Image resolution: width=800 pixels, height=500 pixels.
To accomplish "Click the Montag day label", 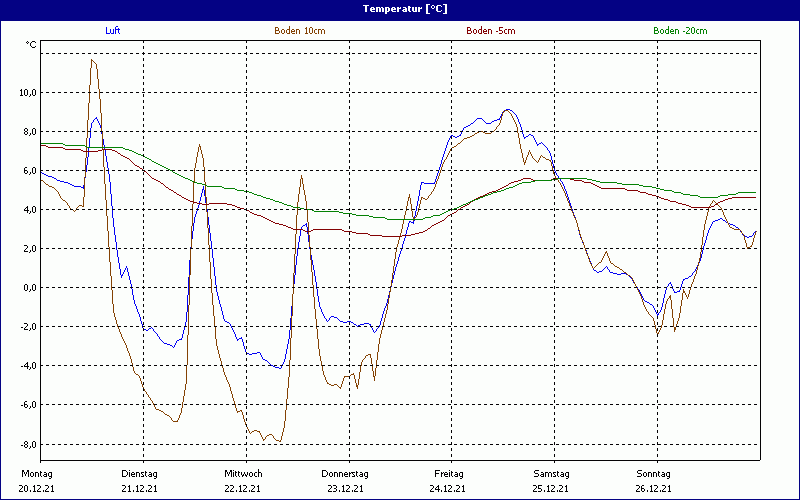I will coord(35,474).
